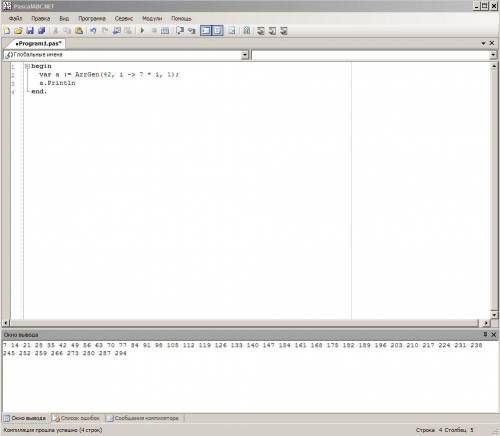Save the current file using floppy icon

point(30,31)
